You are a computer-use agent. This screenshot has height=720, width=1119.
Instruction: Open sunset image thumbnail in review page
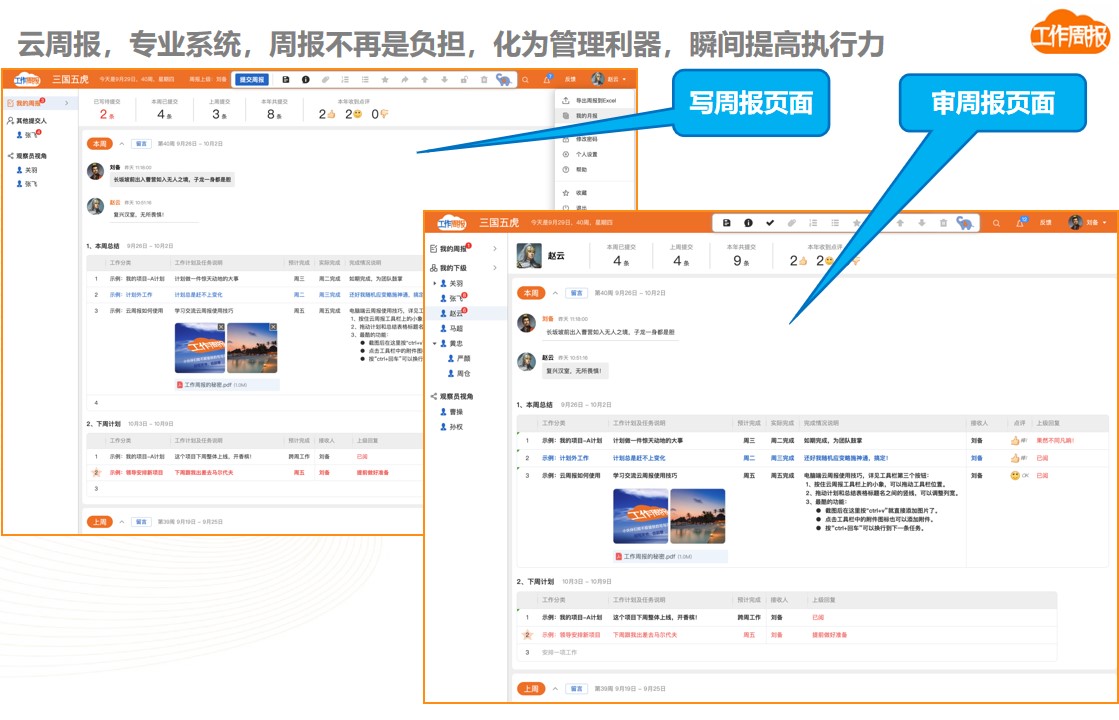(x=698, y=516)
